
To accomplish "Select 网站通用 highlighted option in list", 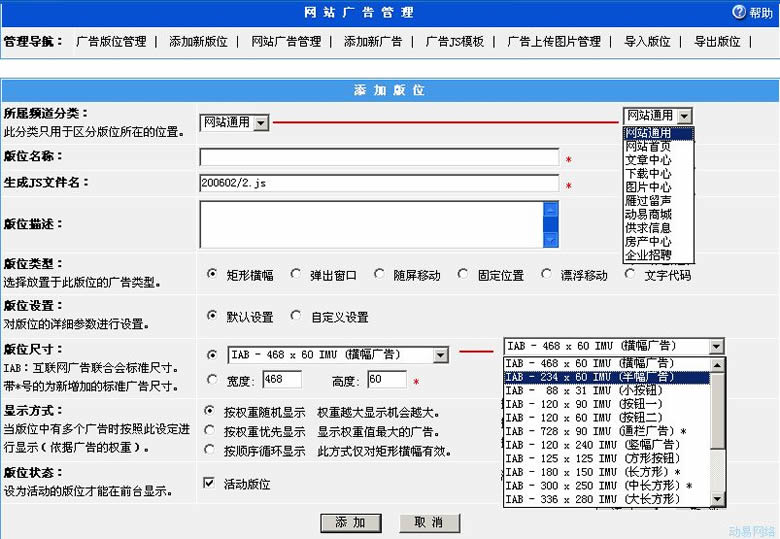I will click(x=658, y=133).
